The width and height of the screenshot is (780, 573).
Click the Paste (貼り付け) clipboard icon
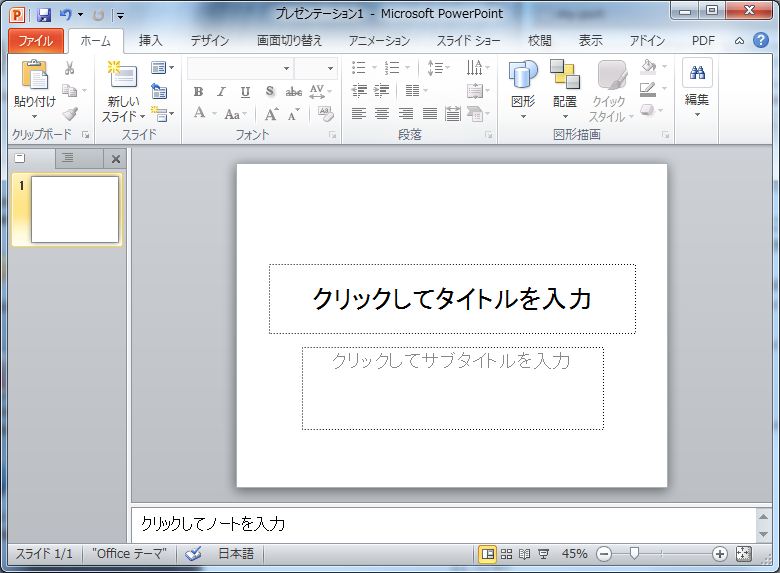pos(34,75)
